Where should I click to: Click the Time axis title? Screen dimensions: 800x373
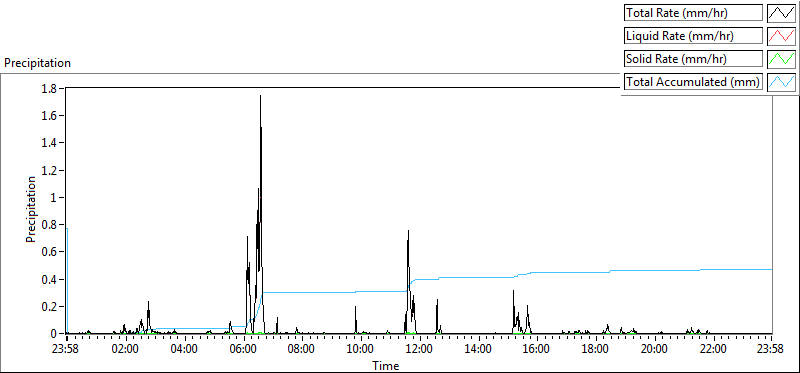pyautogui.click(x=385, y=365)
